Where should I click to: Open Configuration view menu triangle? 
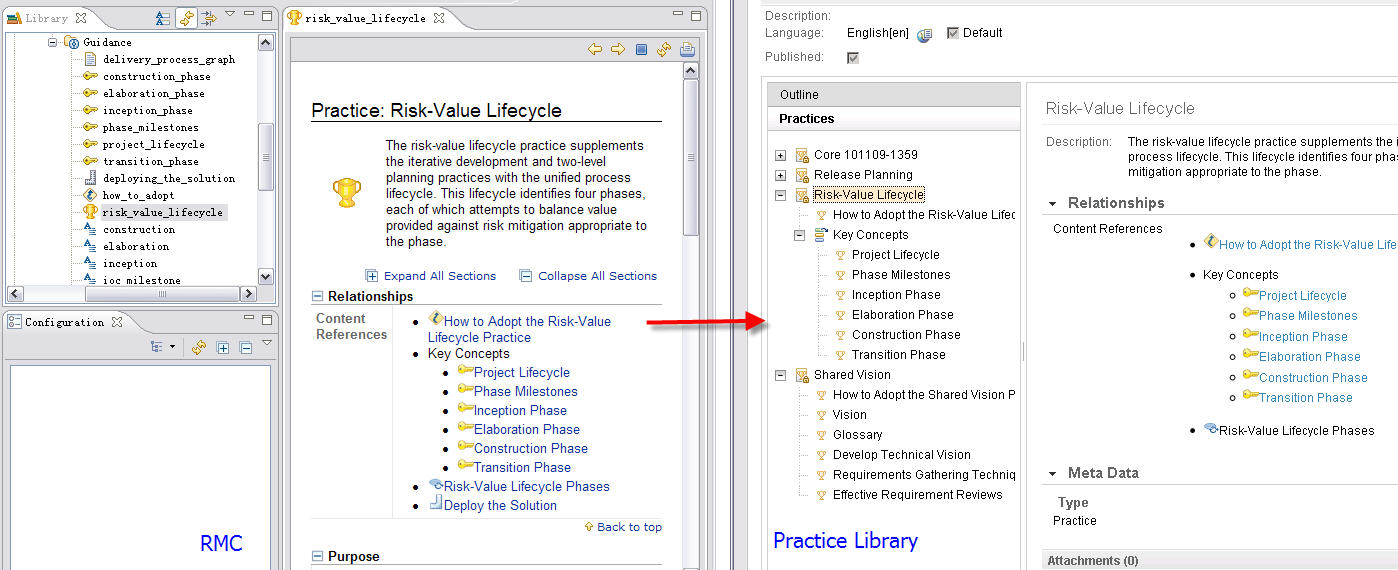267,344
